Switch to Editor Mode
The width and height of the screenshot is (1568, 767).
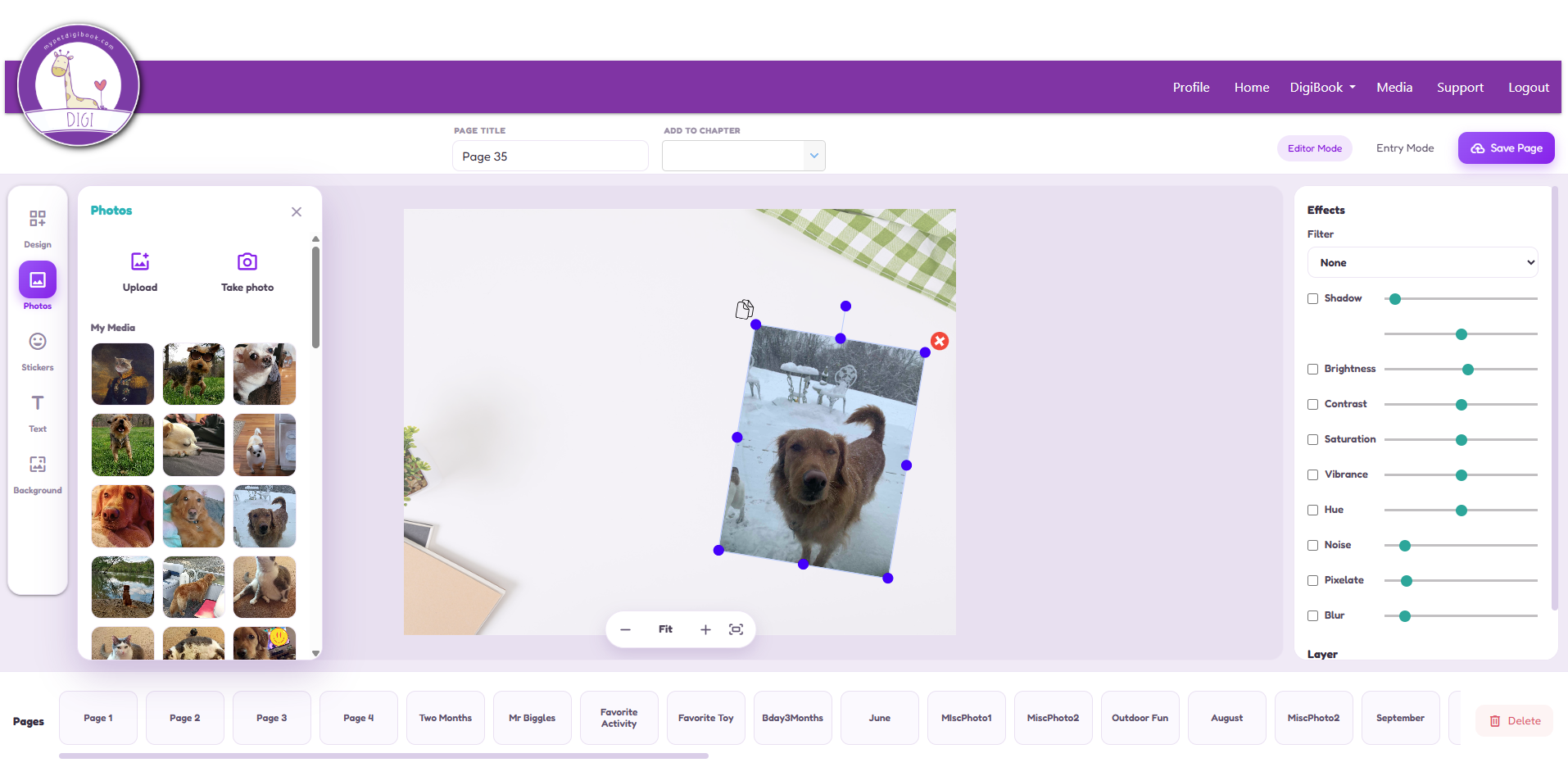[1315, 148]
